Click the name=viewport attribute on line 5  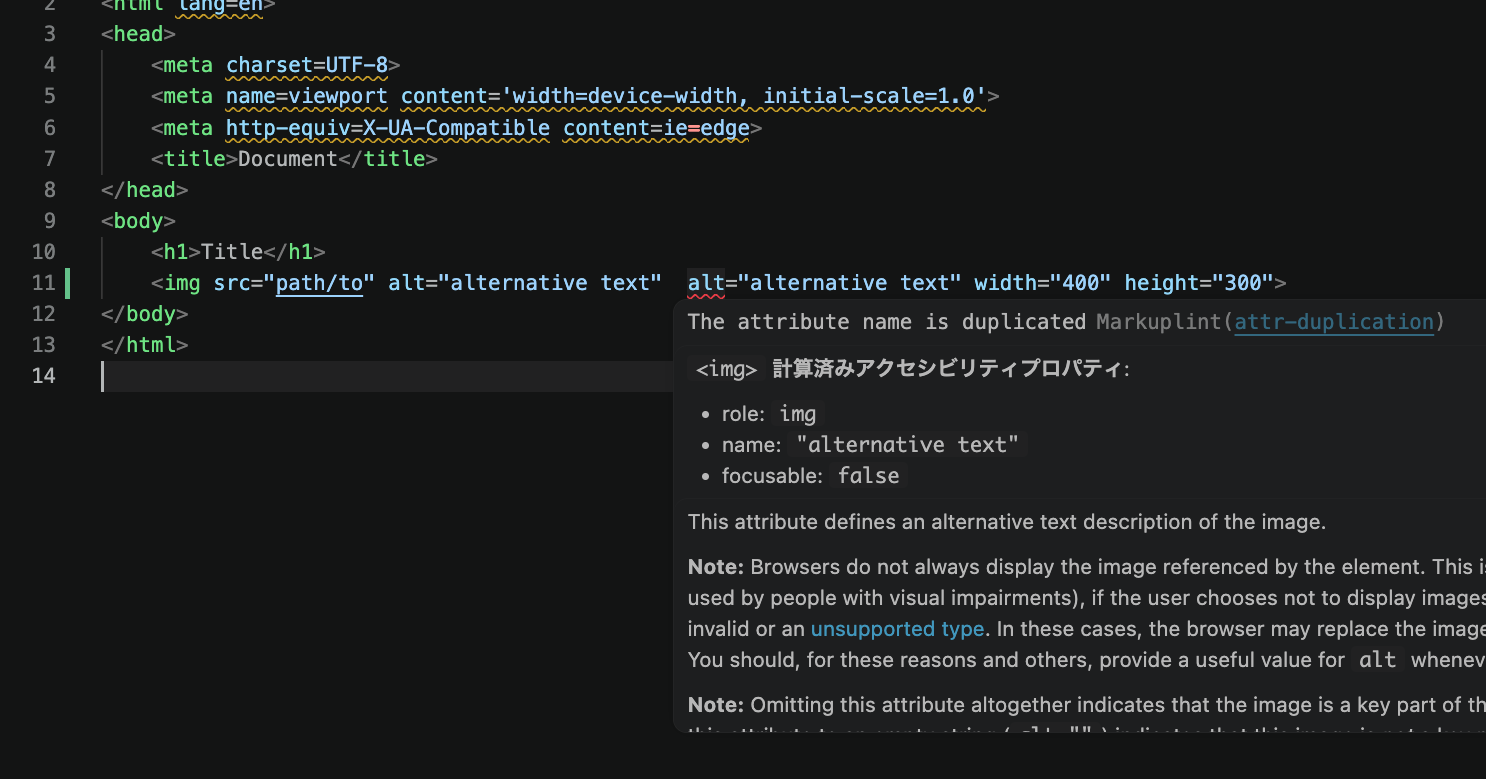(x=305, y=95)
